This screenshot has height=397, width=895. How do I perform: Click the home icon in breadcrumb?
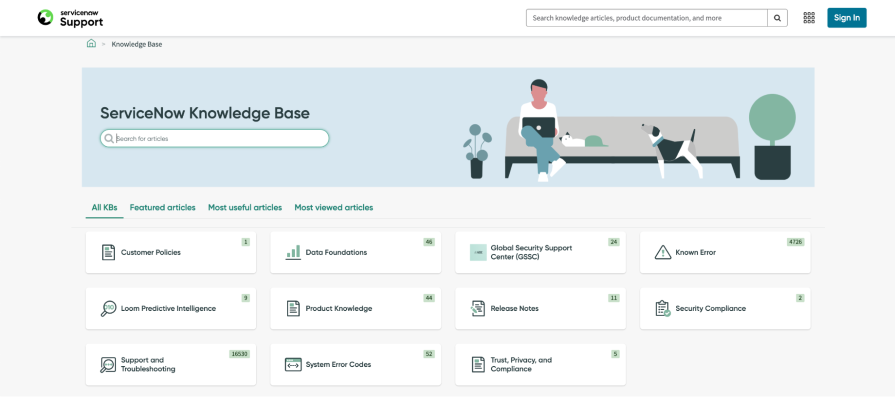[91, 43]
